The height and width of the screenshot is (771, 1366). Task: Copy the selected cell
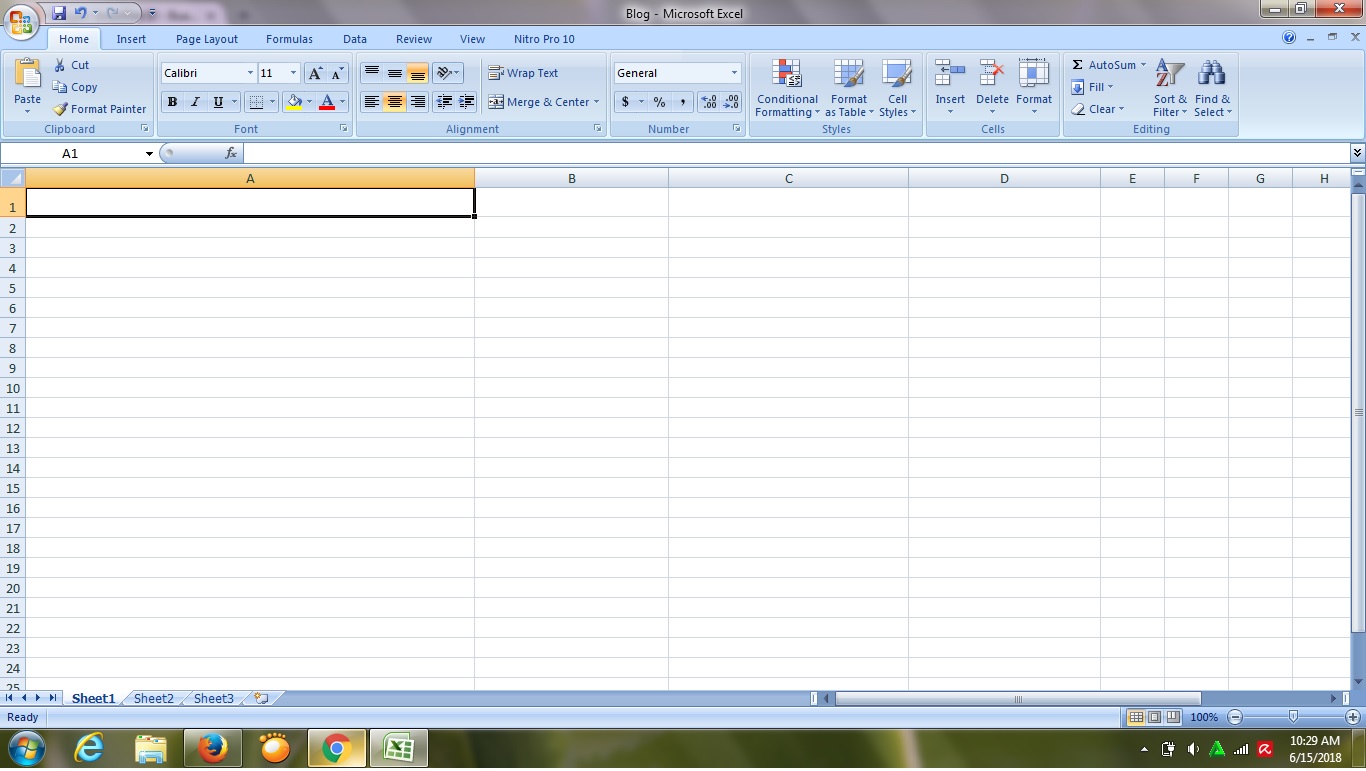75,87
